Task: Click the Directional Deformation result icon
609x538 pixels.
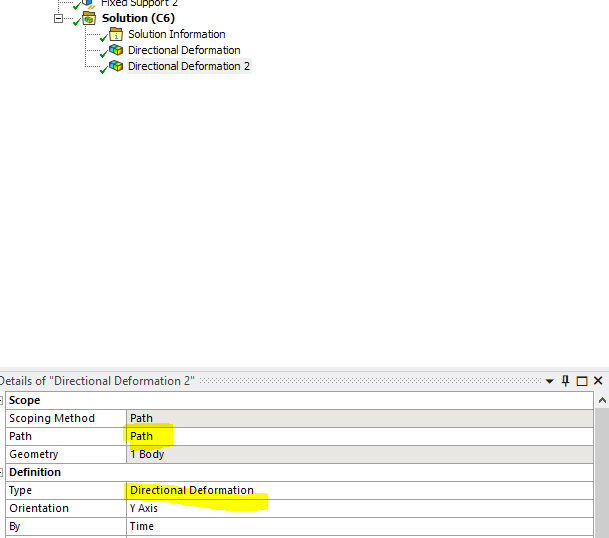Action: pos(116,50)
